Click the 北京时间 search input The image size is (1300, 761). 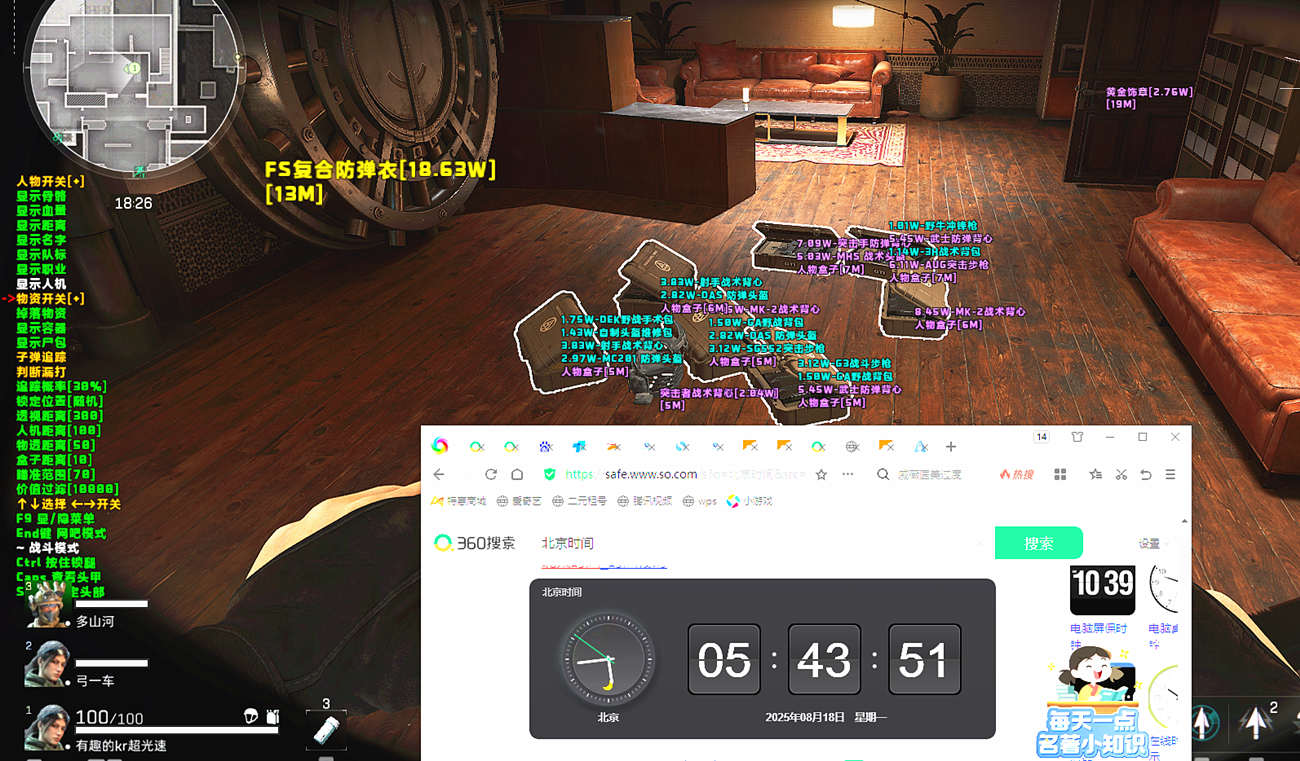click(x=760, y=543)
